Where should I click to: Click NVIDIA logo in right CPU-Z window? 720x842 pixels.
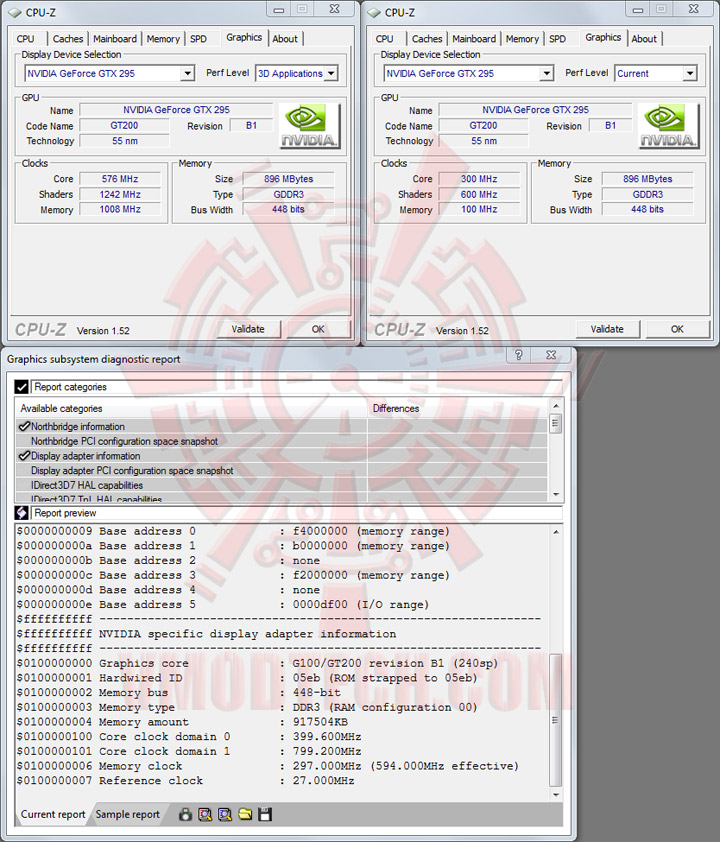click(669, 126)
